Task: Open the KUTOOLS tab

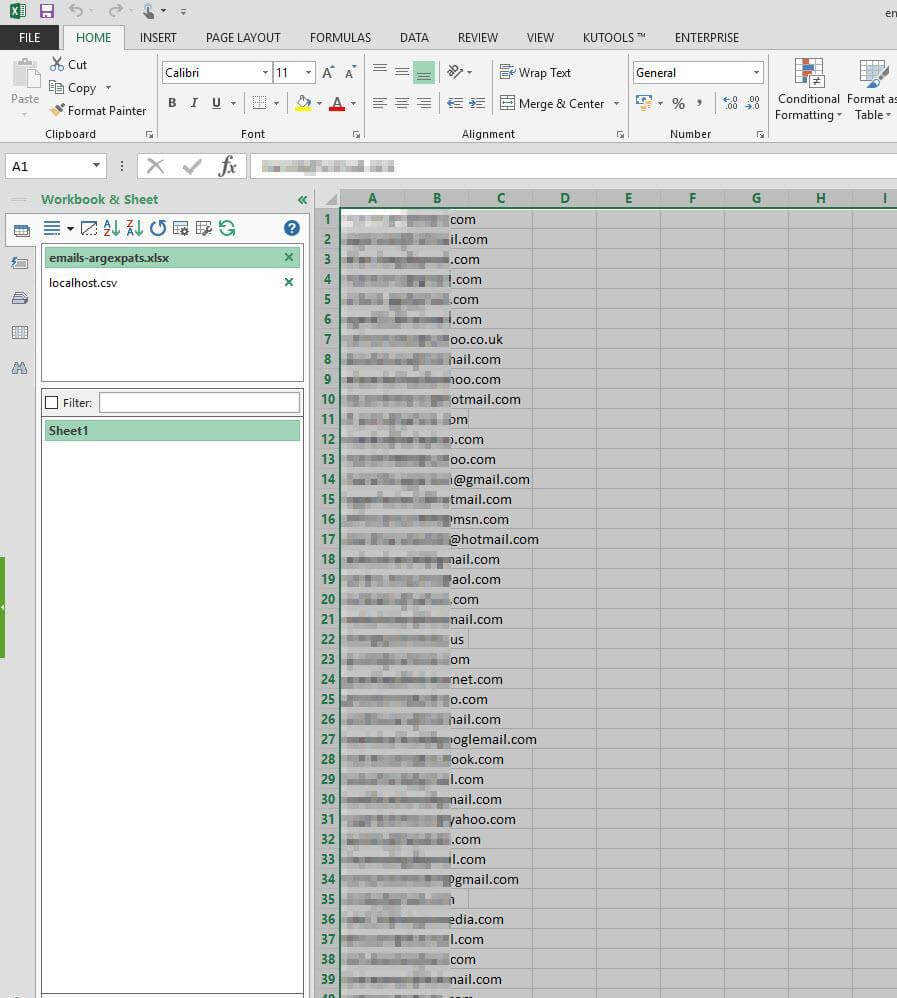Action: point(614,38)
